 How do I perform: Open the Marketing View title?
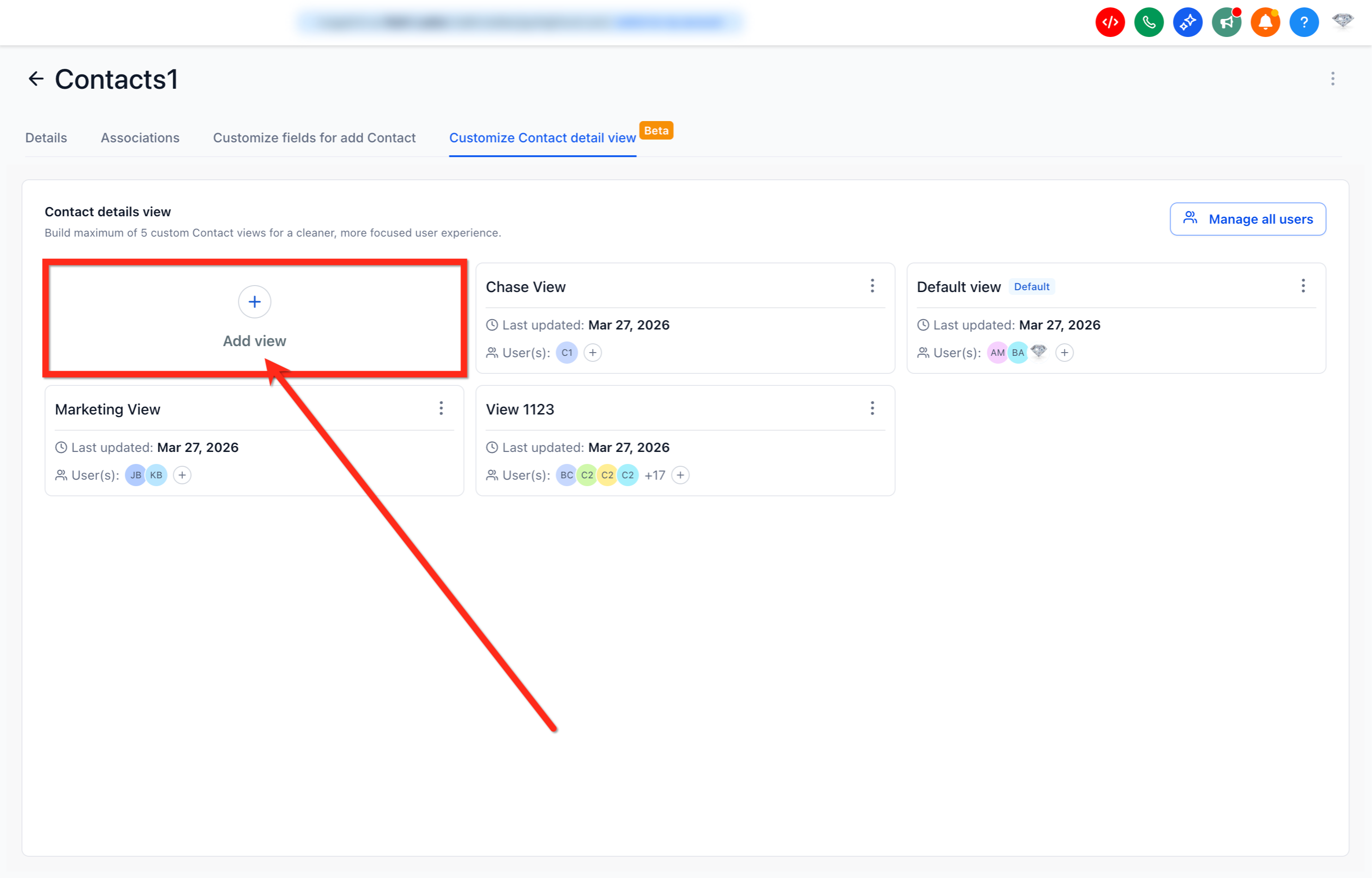[x=108, y=409]
